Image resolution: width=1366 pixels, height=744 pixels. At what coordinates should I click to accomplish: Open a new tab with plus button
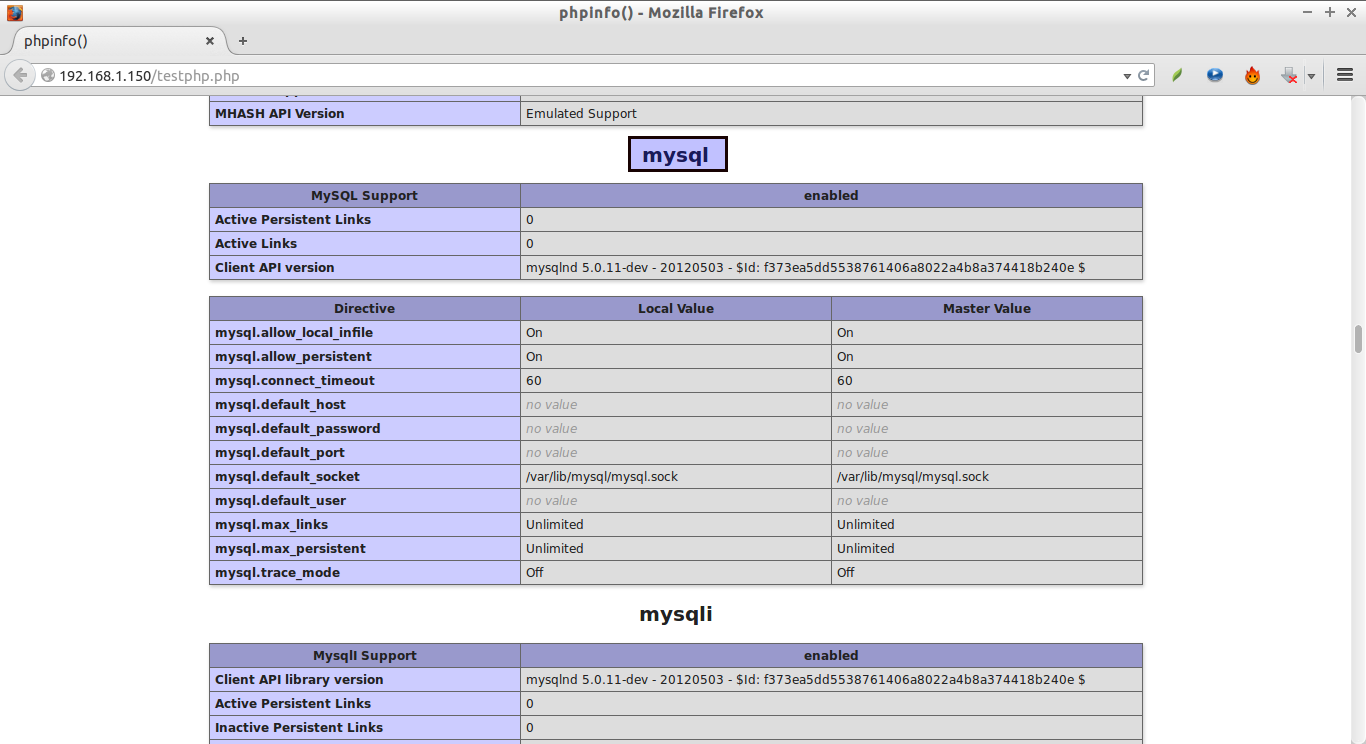[x=242, y=41]
